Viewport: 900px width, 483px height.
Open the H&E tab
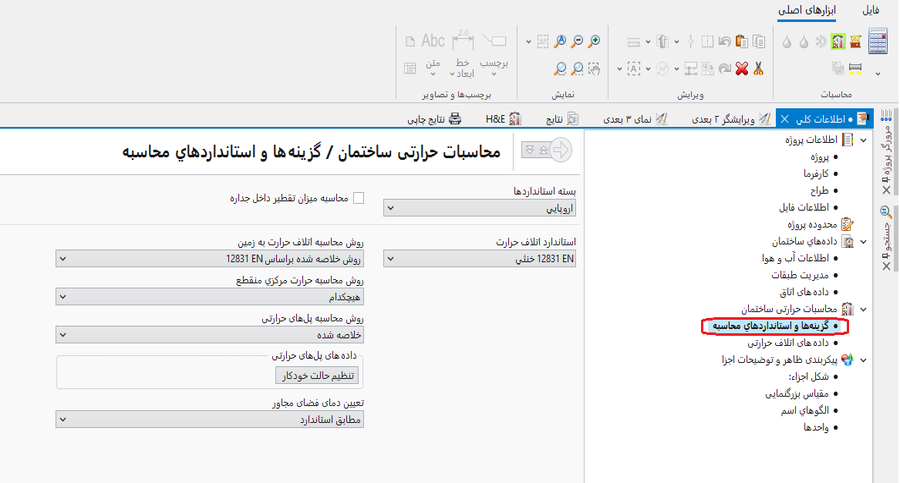pos(503,118)
